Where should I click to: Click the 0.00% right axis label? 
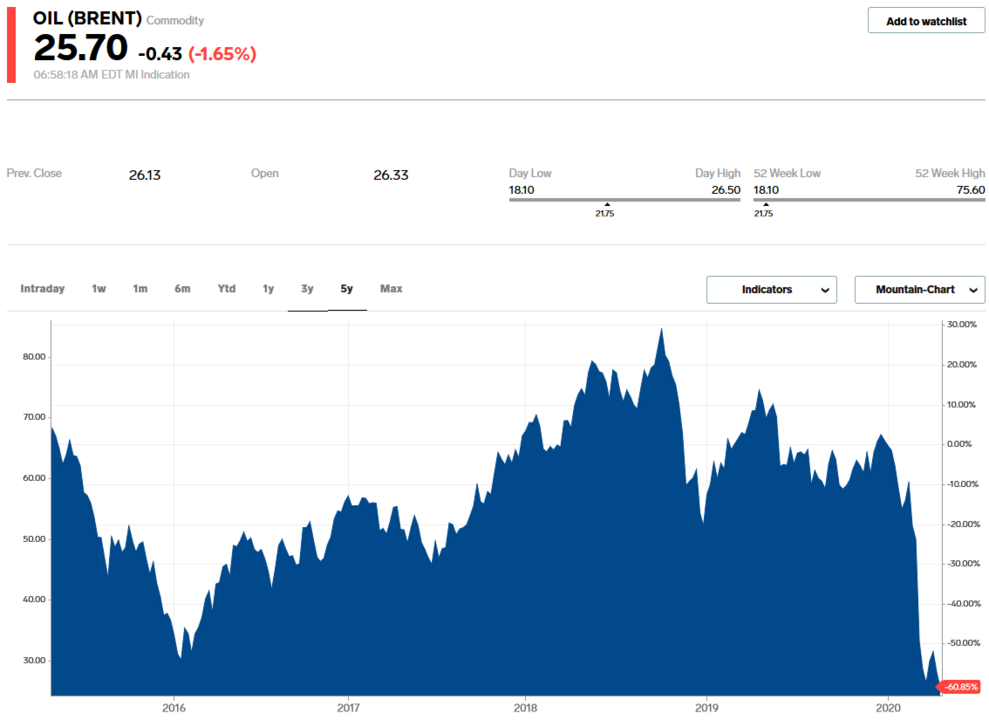(x=959, y=444)
